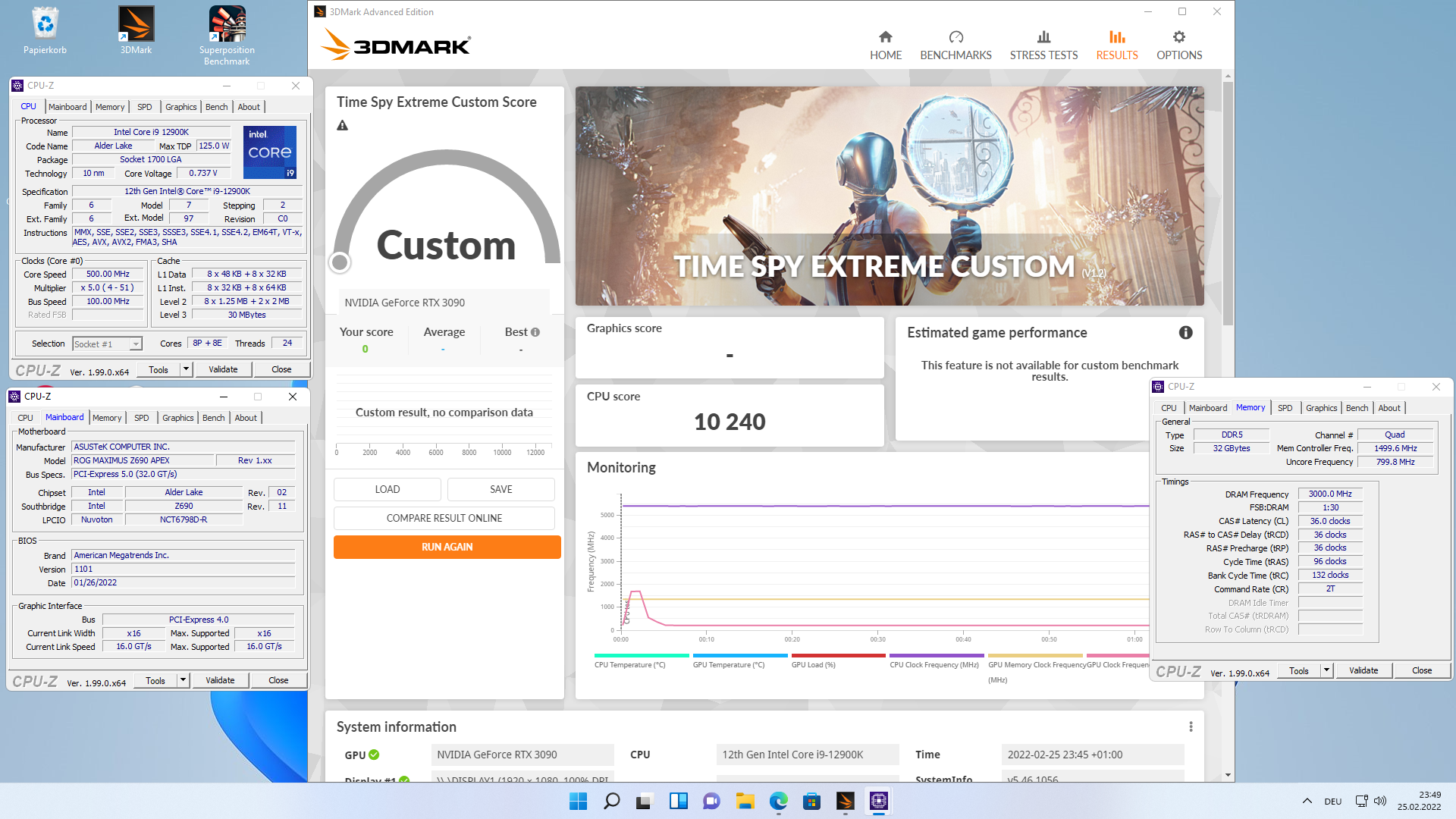Click GPU Temperature blue legend bar
This screenshot has width=1456, height=819.
pyautogui.click(x=740, y=655)
